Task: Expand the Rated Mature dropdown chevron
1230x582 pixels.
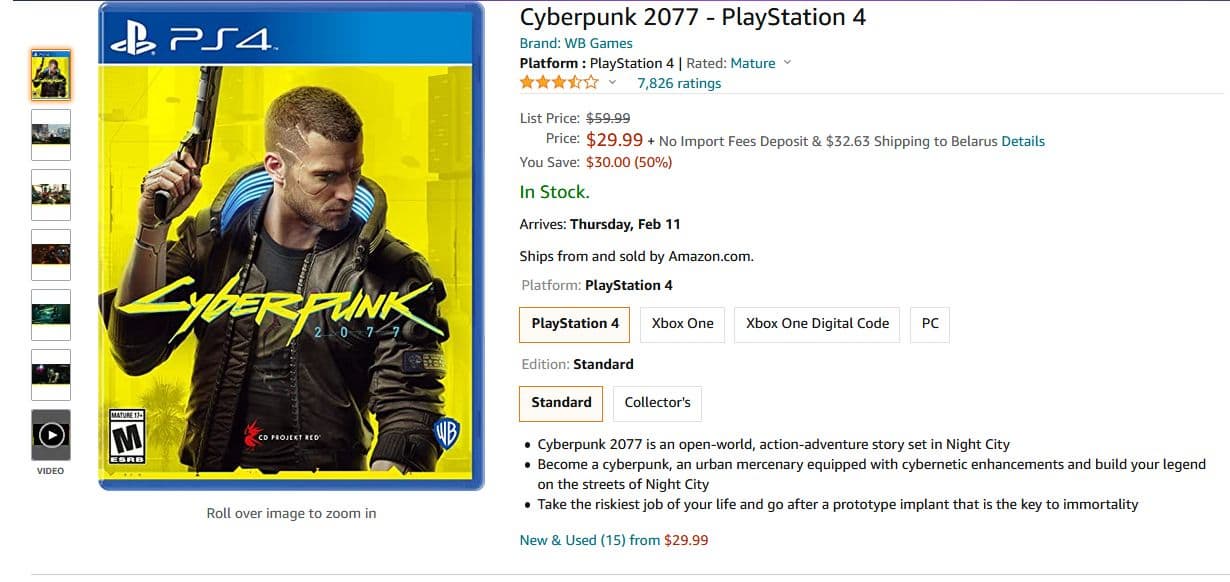Action: pyautogui.click(x=787, y=63)
